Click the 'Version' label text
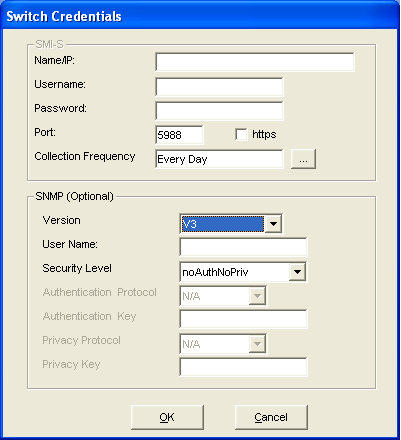Viewport: 401px width, 440px height. [x=61, y=220]
